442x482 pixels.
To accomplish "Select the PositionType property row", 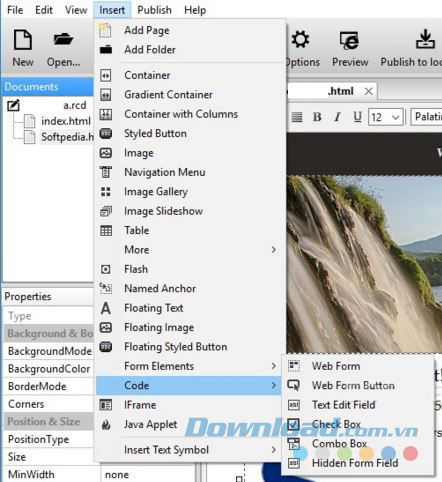I will (49, 439).
